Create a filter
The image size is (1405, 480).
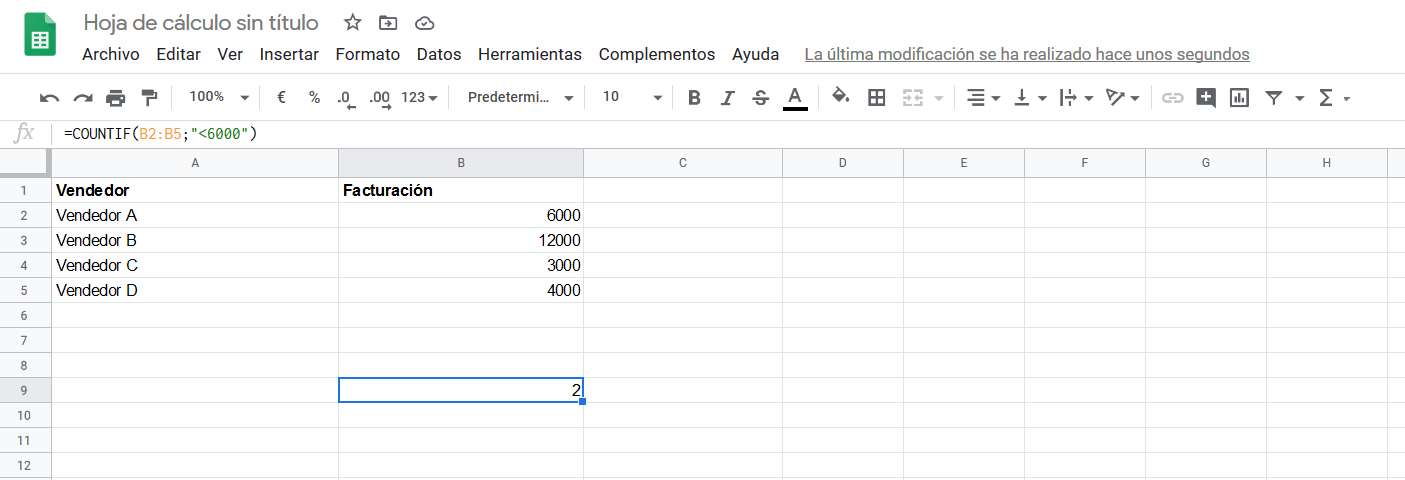(x=1274, y=98)
